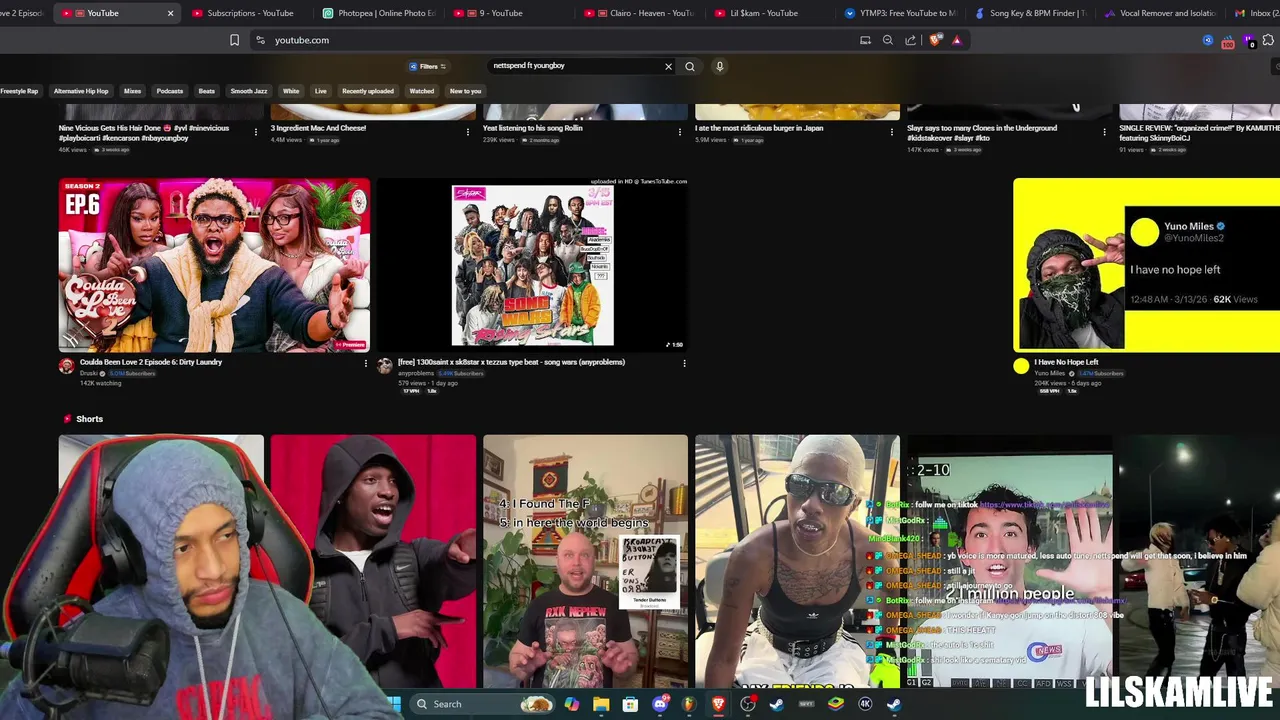Open the Vocal Remover and Isolation tab
1280x720 pixels.
1162,13
